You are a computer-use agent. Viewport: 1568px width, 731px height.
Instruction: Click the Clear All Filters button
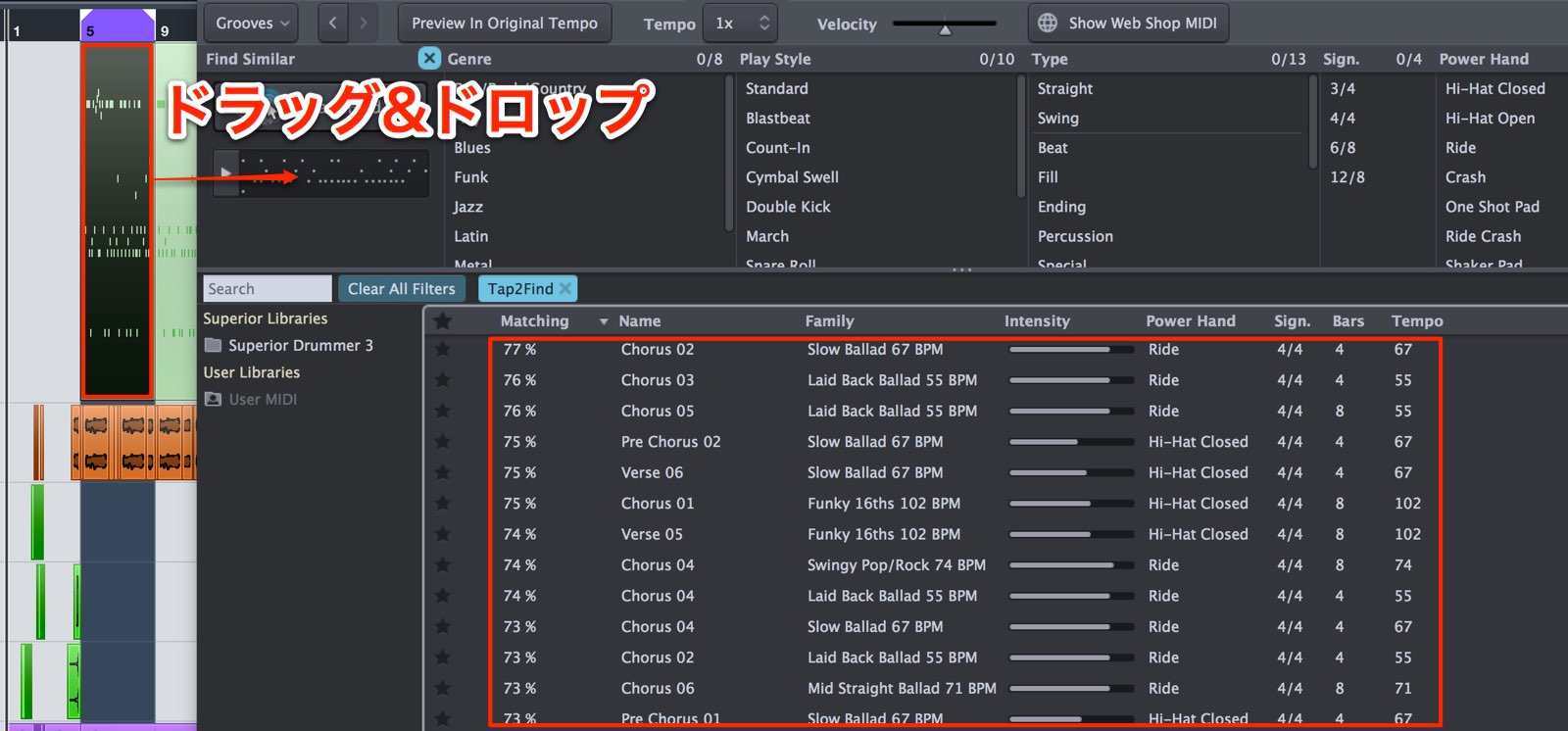[x=401, y=289]
